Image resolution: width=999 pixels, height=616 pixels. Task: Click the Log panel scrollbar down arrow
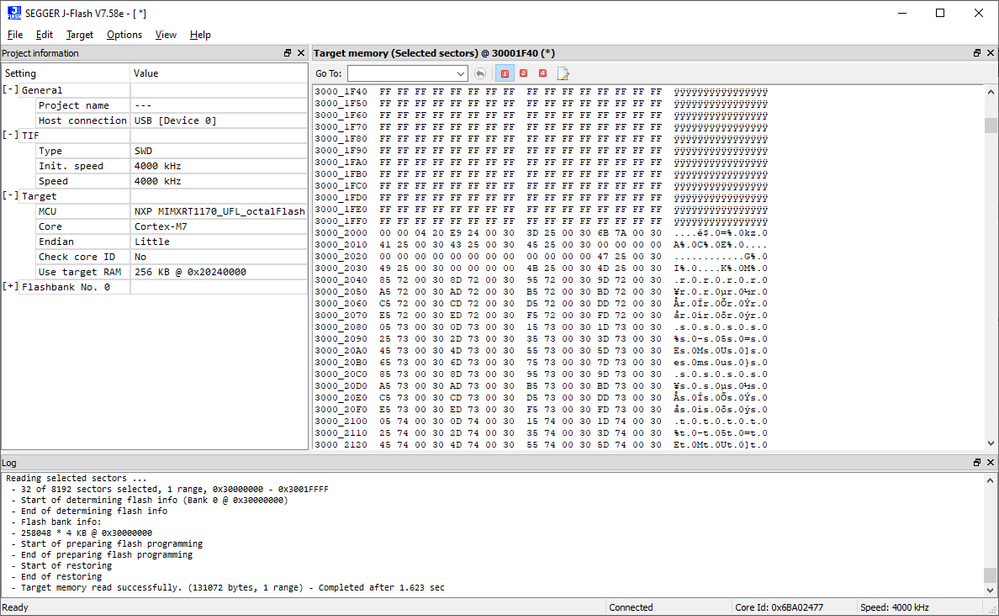(x=990, y=590)
